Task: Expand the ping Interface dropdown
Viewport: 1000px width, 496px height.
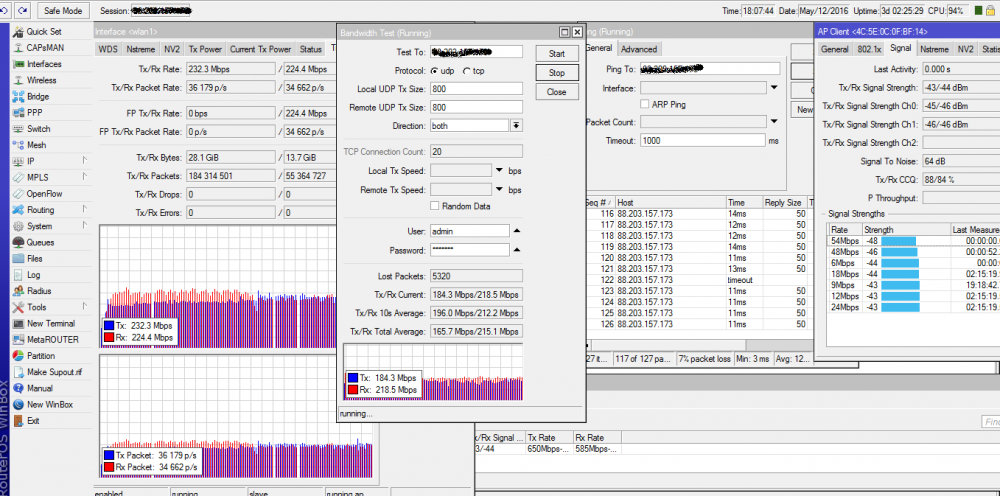Action: point(773,88)
